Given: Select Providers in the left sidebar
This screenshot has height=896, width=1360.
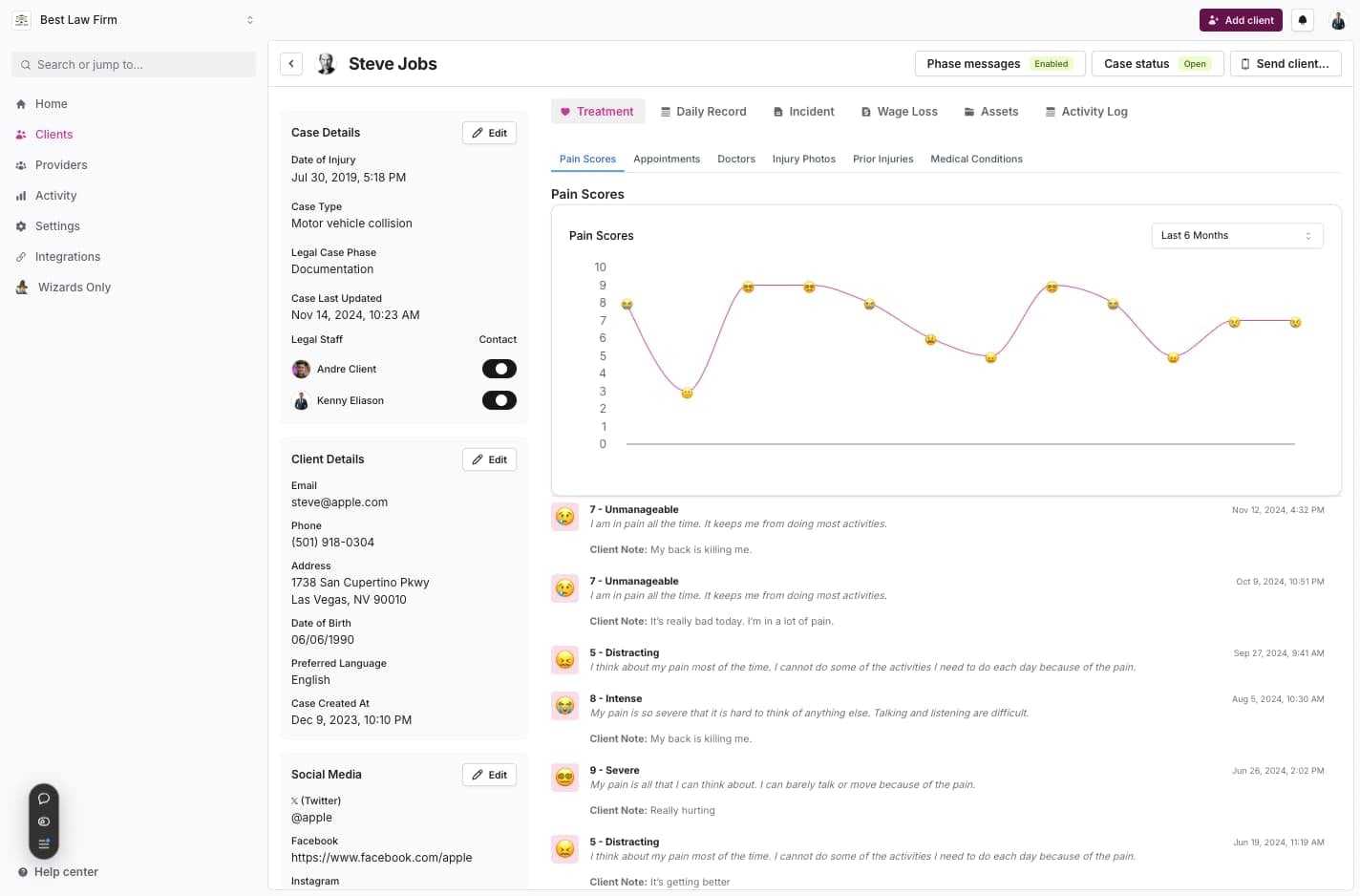Looking at the screenshot, I should pos(61,164).
